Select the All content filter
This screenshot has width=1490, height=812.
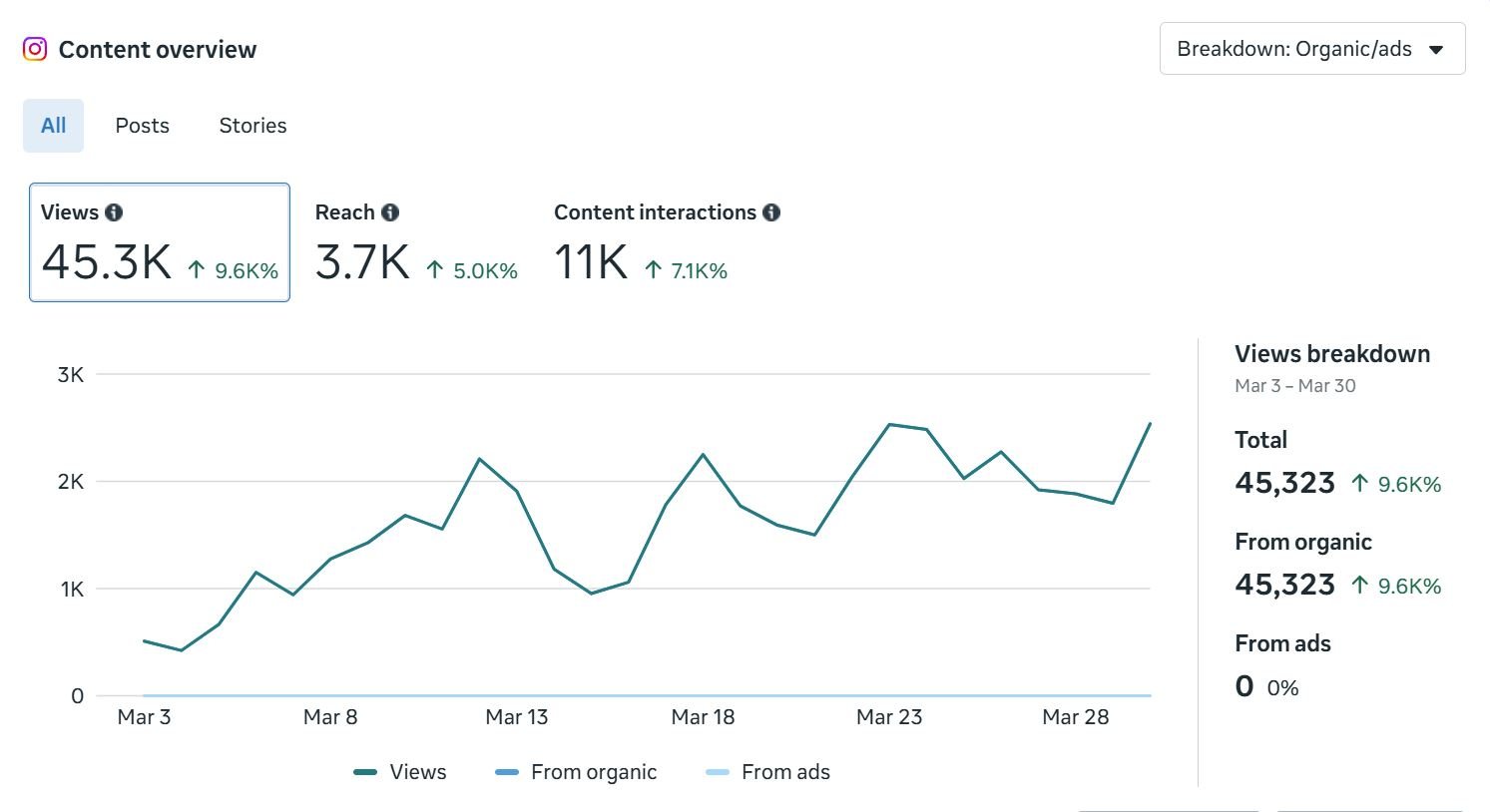(x=53, y=125)
